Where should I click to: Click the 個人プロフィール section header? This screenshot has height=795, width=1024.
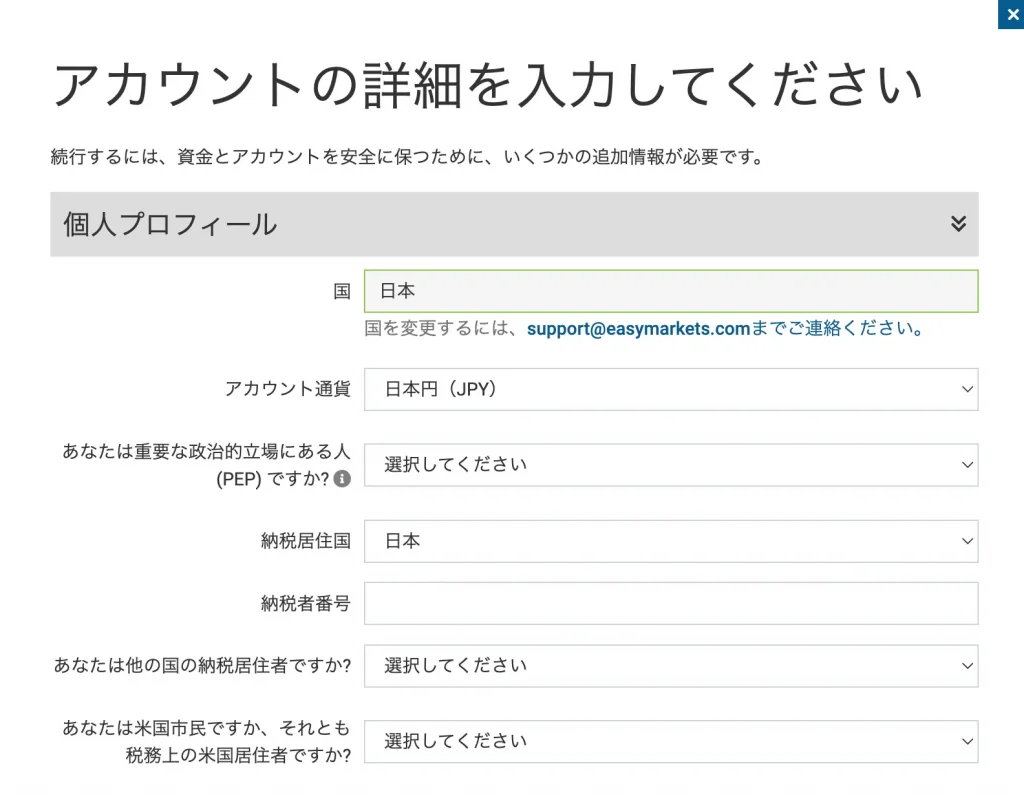click(514, 224)
